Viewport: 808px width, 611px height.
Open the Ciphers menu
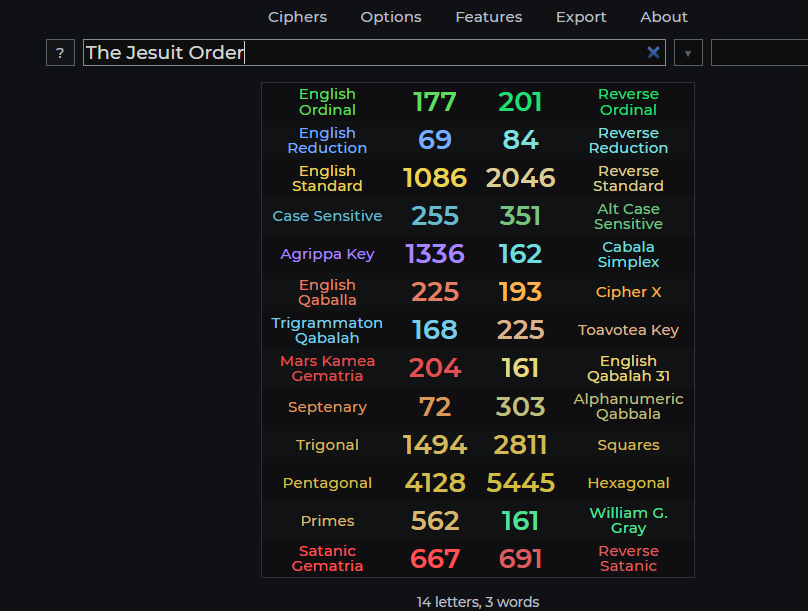click(x=297, y=17)
